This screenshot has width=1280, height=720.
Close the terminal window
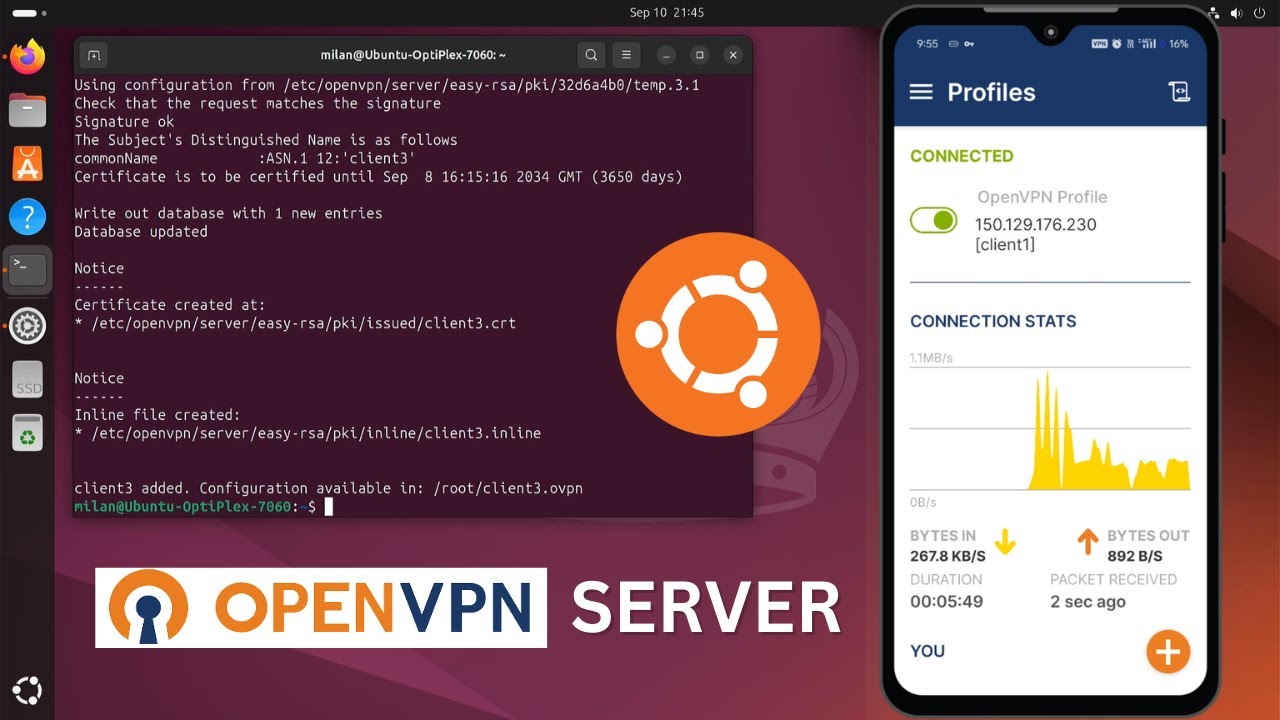pos(733,55)
